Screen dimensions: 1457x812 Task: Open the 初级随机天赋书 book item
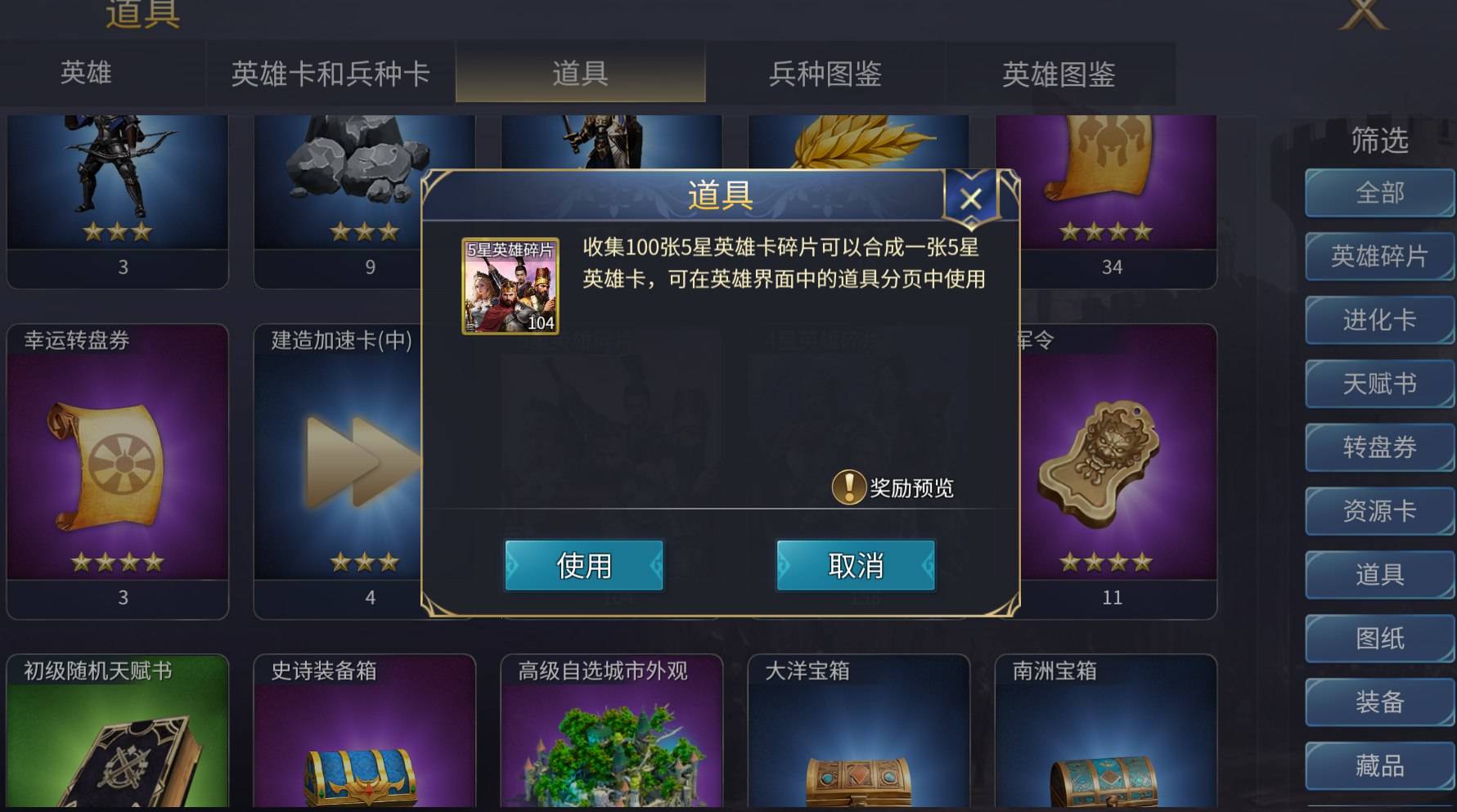click(x=118, y=733)
